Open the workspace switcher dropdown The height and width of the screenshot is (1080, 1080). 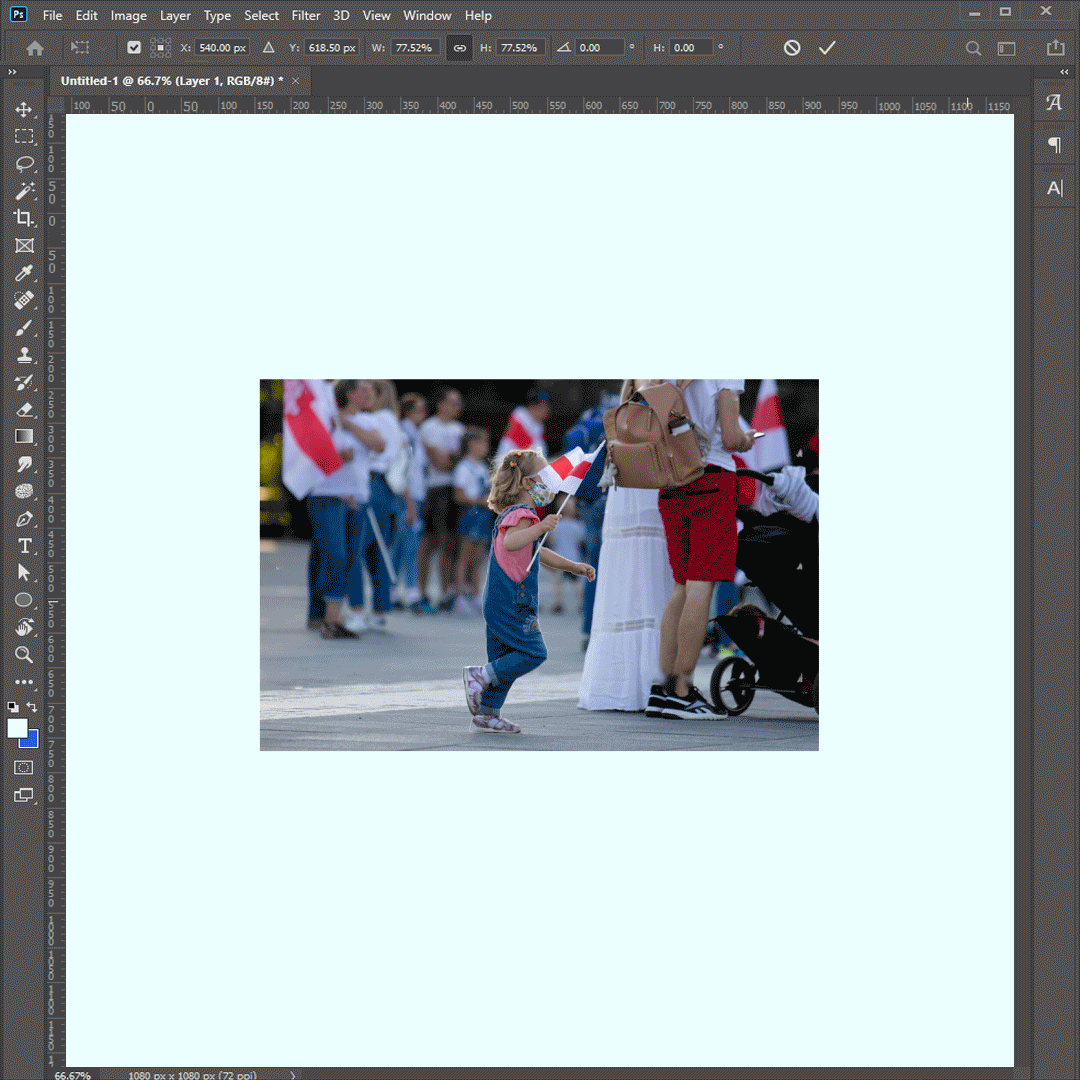click(1006, 47)
